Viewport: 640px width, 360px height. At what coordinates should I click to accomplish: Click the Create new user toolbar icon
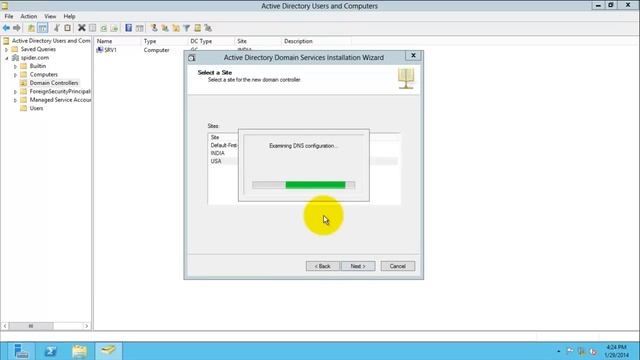point(154,28)
